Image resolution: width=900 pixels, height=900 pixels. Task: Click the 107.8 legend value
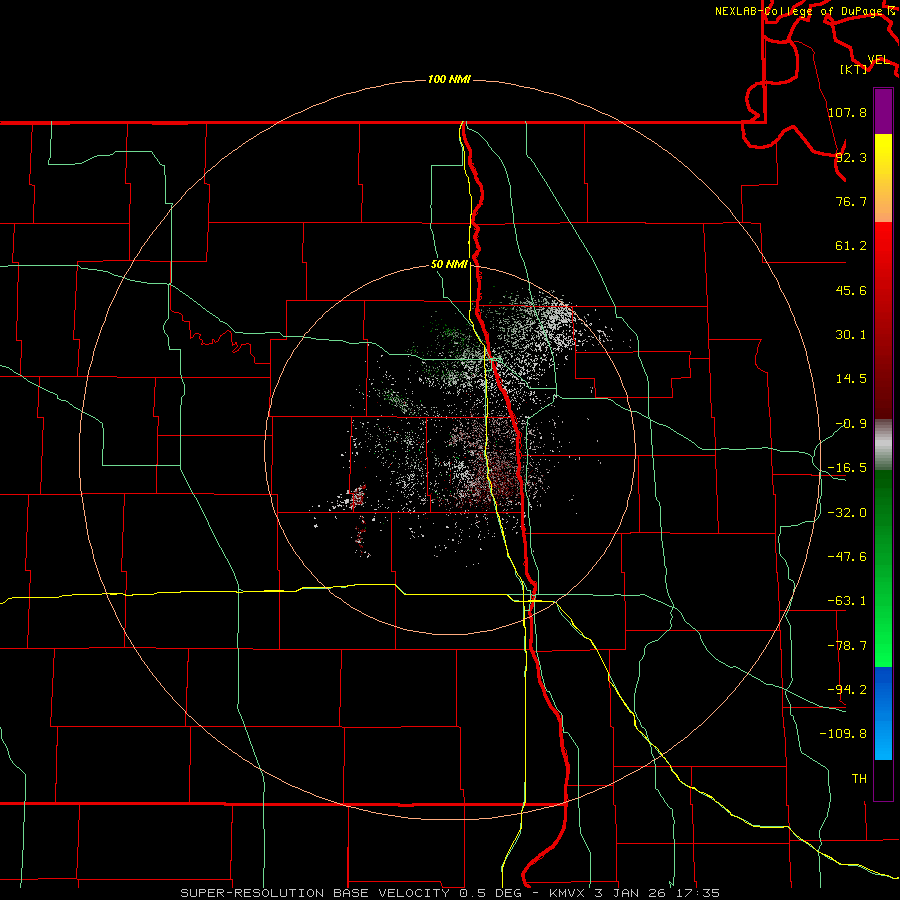847,112
